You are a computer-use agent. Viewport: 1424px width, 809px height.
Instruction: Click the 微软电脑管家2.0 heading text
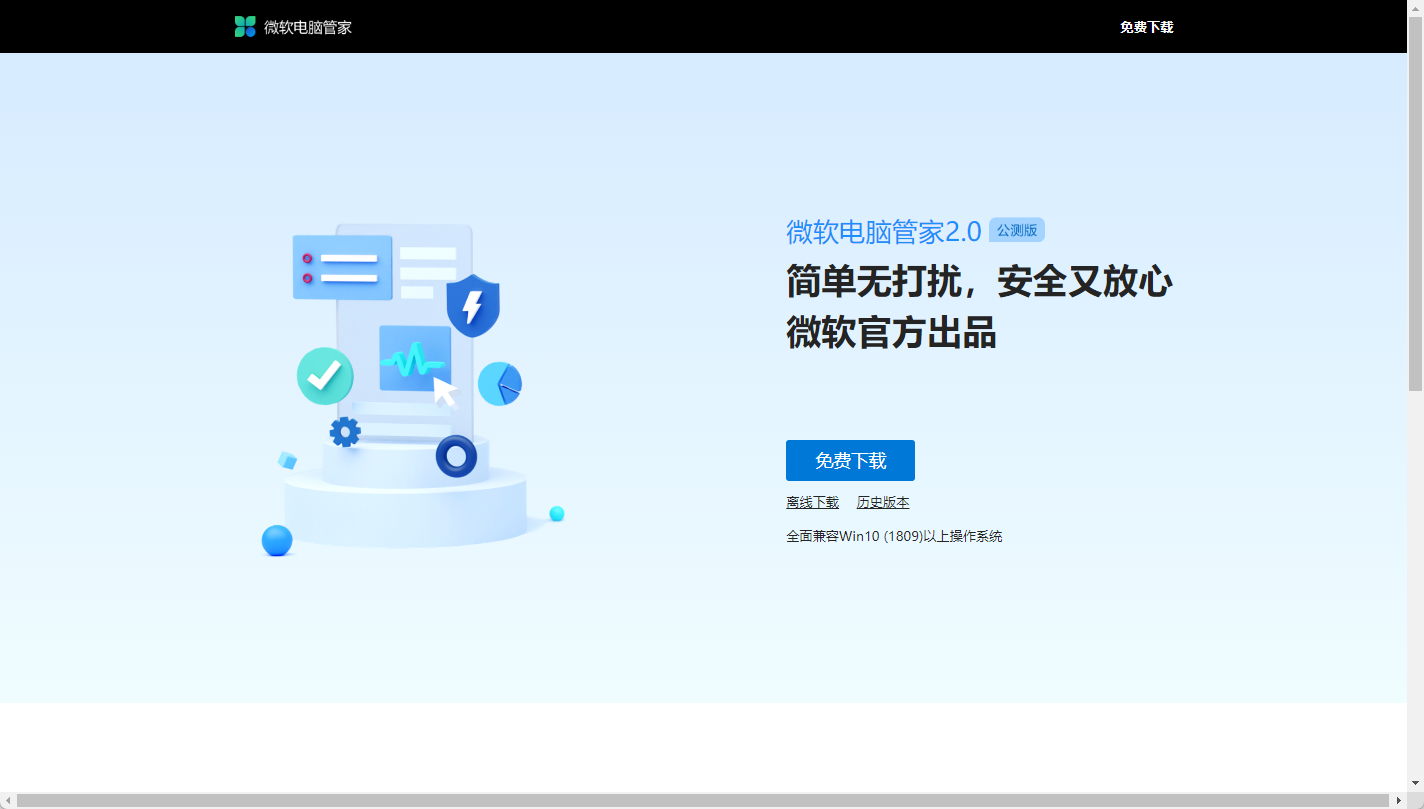(x=884, y=232)
